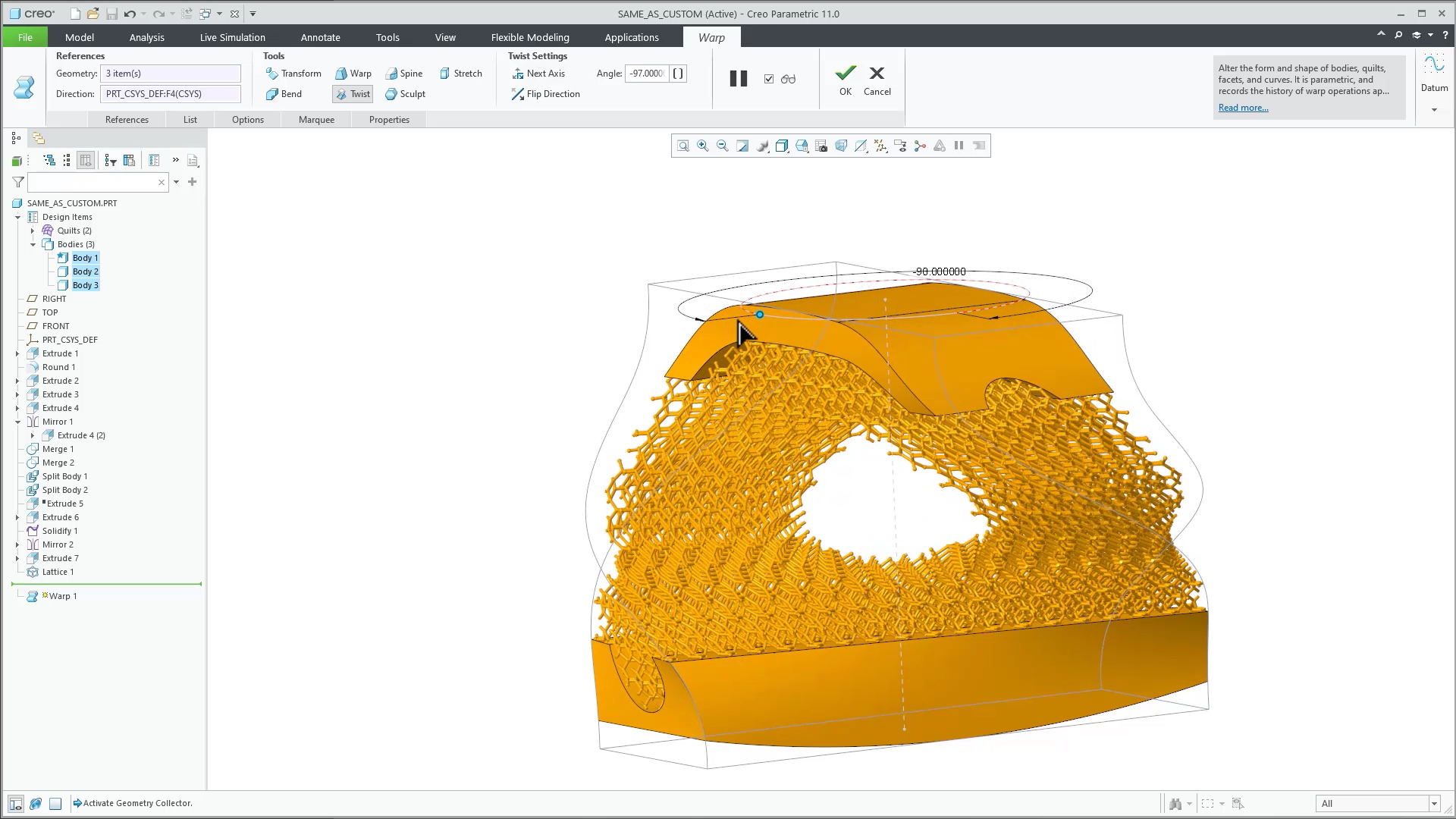The width and height of the screenshot is (1456, 819).
Task: Click the Expand All tree icon
Action: point(49,160)
